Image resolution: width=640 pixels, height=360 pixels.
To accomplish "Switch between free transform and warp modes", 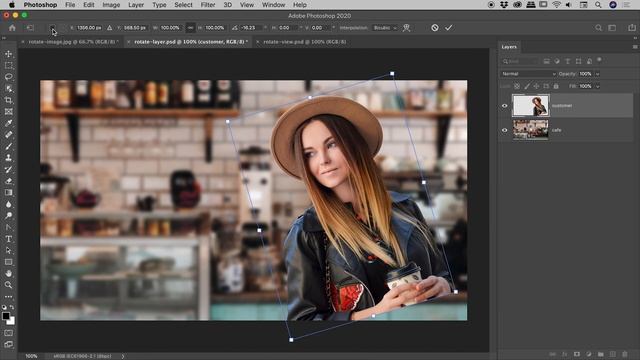I will pos(406,28).
